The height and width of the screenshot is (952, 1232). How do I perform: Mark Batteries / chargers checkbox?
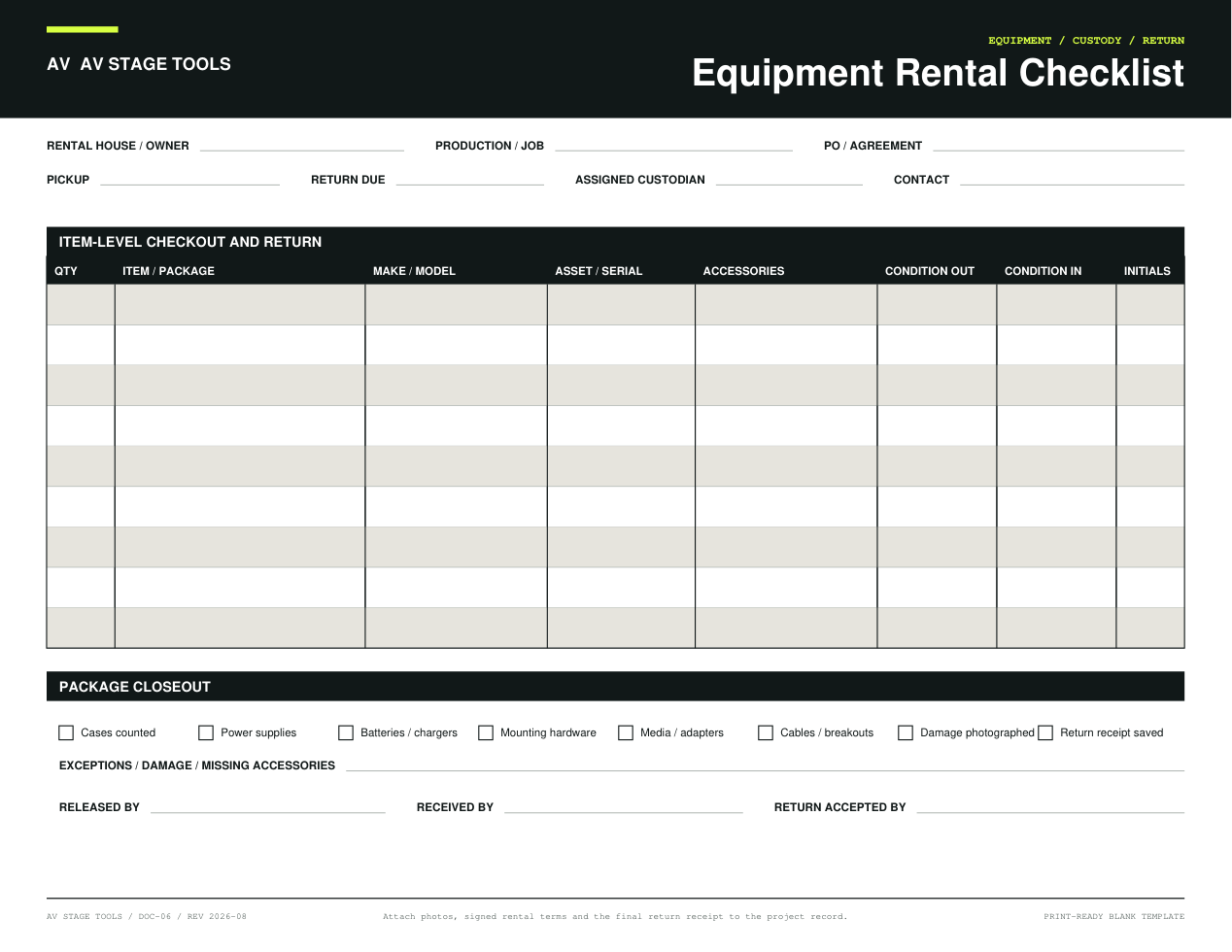pyautogui.click(x=346, y=732)
